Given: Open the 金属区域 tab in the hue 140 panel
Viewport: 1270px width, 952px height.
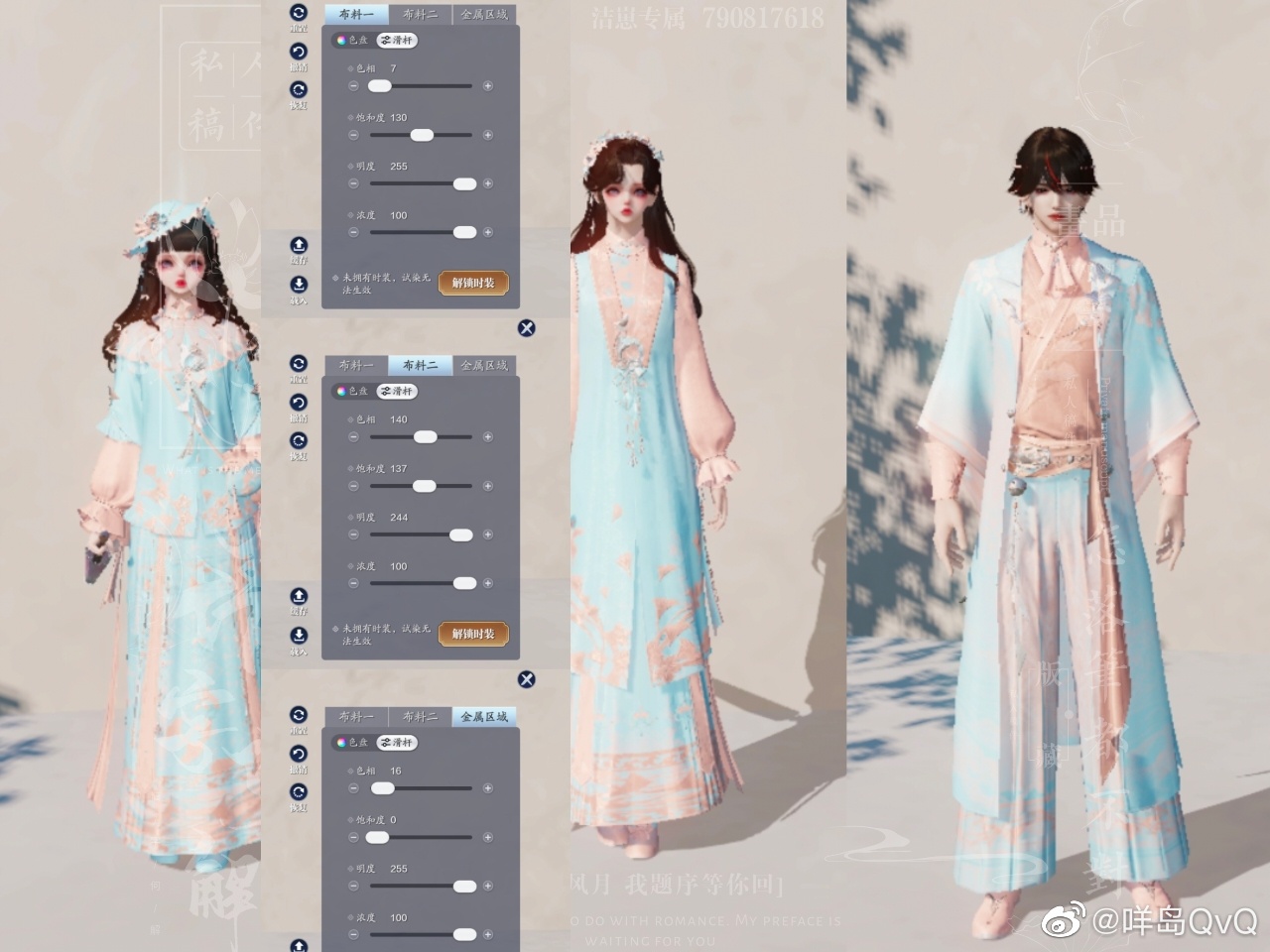Looking at the screenshot, I should click(483, 365).
